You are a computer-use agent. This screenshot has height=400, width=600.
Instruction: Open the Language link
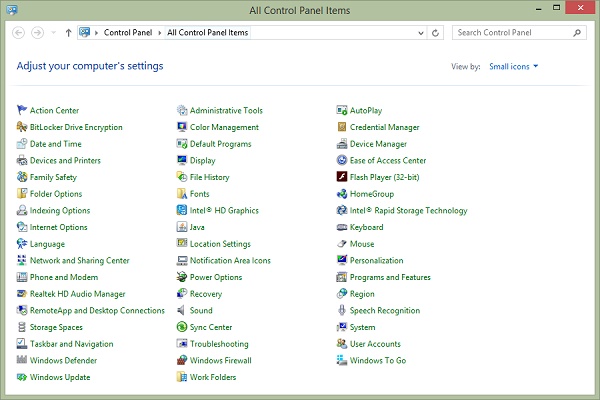47,244
